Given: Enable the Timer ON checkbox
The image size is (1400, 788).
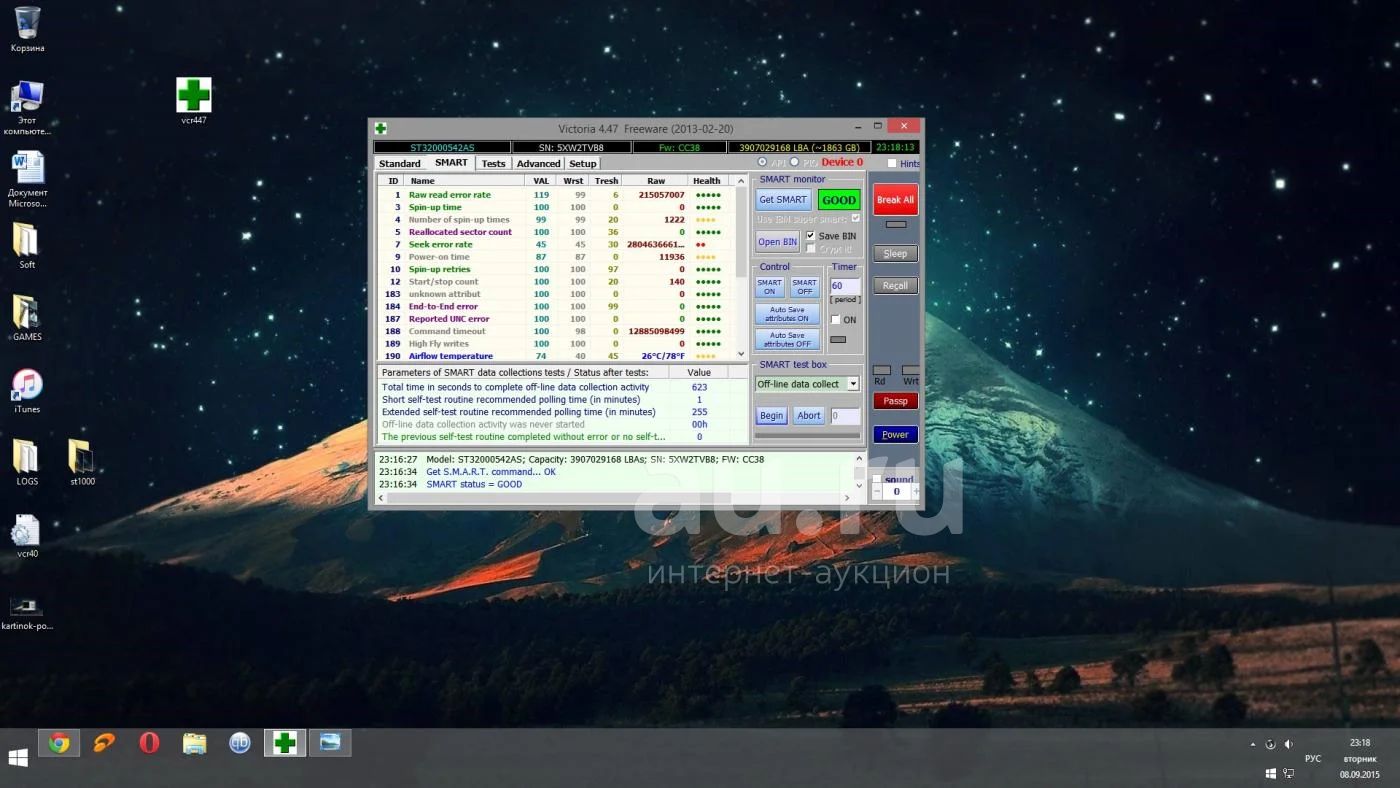Looking at the screenshot, I should [836, 320].
